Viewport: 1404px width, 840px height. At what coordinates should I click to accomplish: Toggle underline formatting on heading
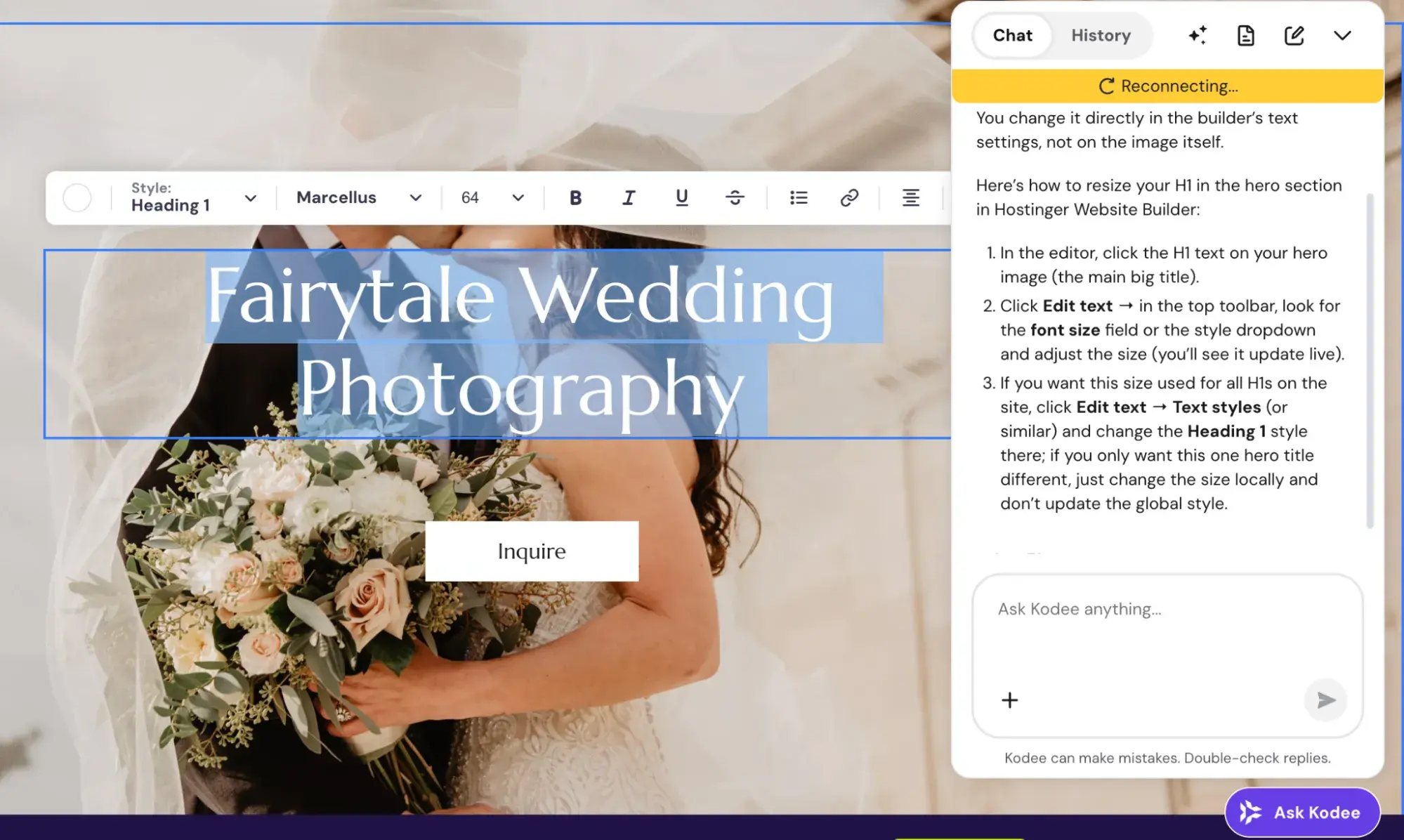[x=681, y=198]
